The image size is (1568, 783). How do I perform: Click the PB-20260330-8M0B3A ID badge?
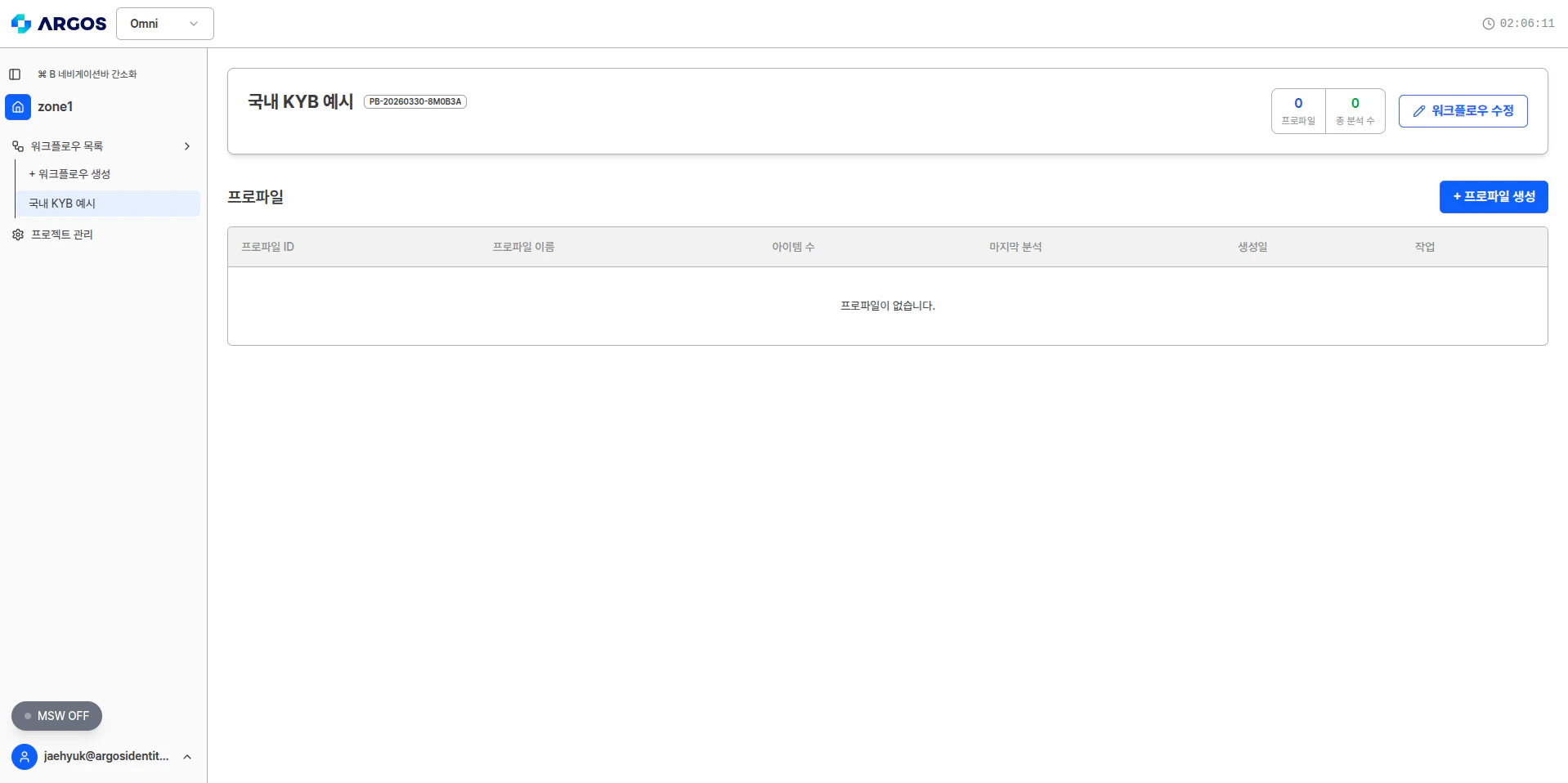[x=415, y=102]
